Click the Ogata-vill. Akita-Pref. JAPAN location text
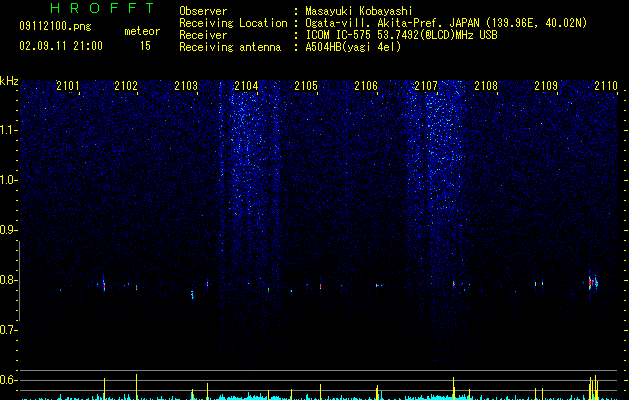Screen dimensions: 629x400 coord(446,23)
